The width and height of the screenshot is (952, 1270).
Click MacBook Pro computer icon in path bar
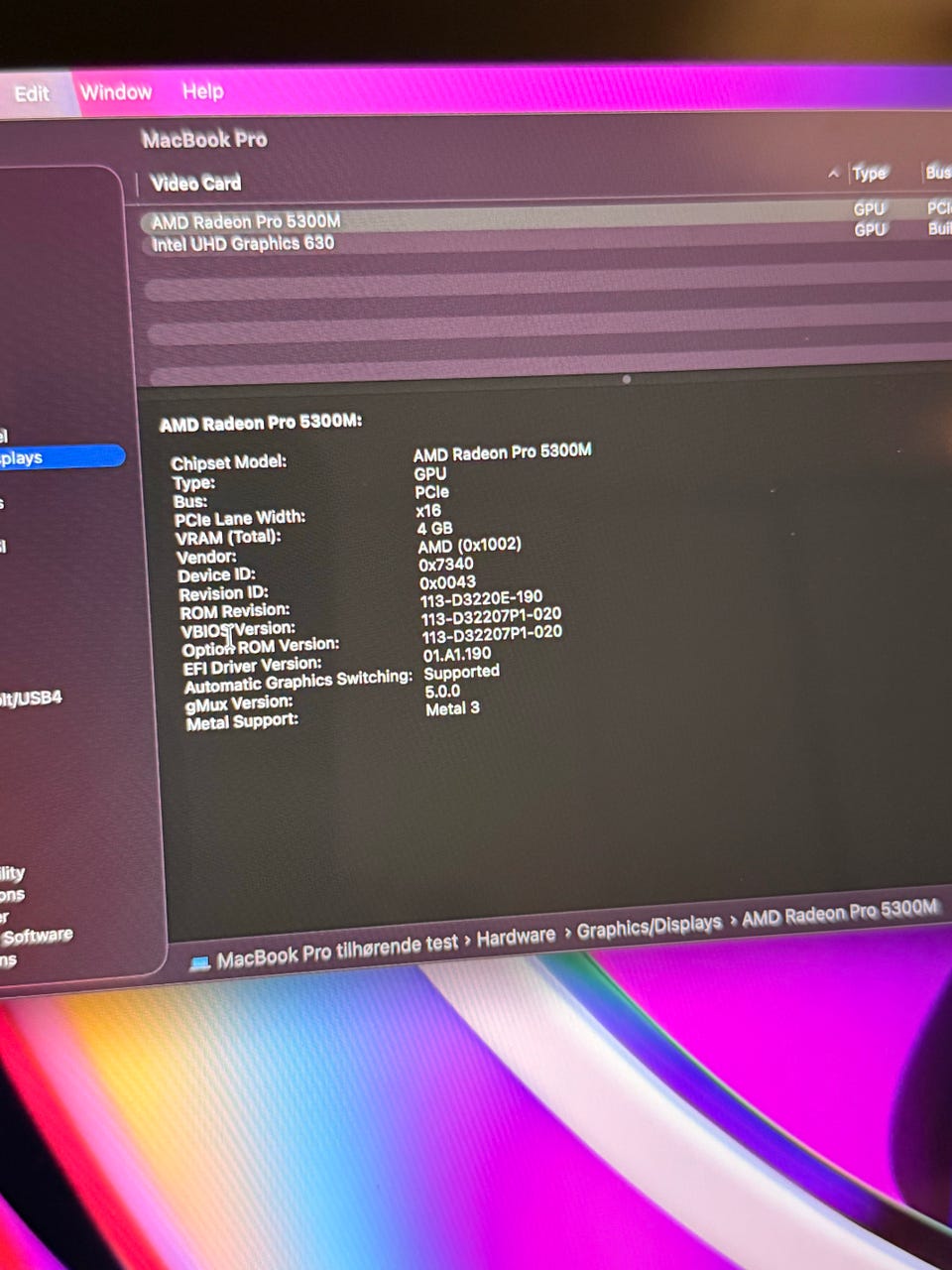click(x=199, y=962)
